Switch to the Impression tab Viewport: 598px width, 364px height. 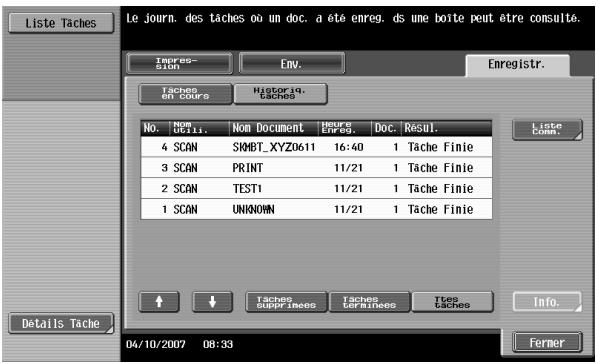click(x=179, y=63)
